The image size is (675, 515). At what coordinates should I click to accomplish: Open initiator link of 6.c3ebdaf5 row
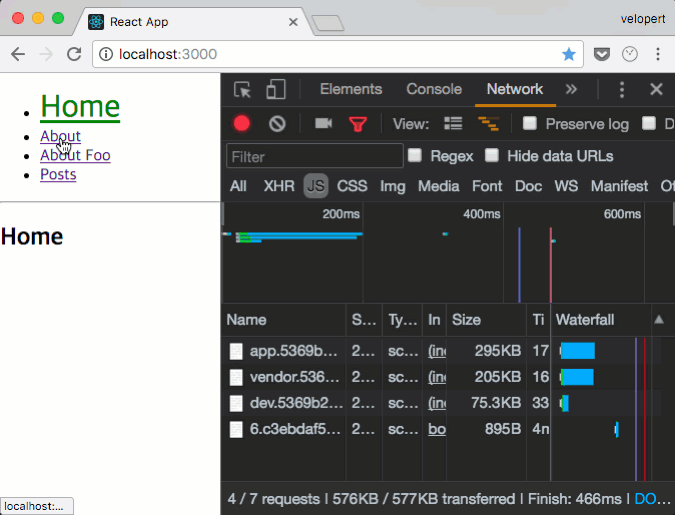[x=437, y=429]
